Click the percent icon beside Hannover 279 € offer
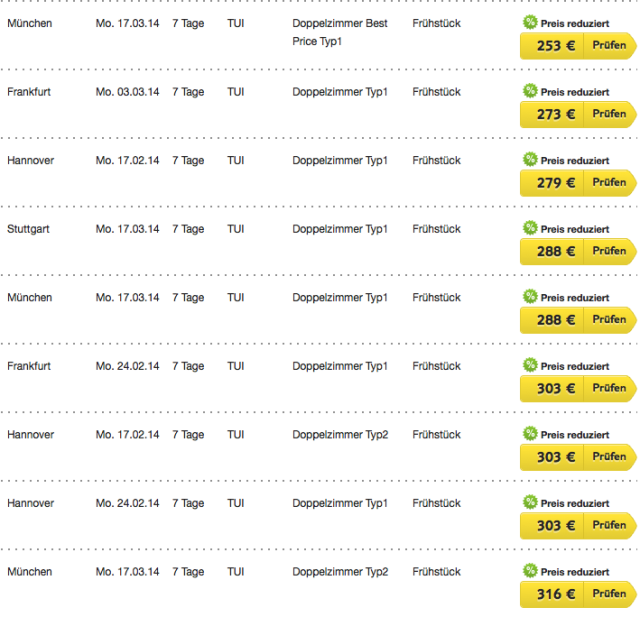The image size is (640, 617). [x=530, y=159]
